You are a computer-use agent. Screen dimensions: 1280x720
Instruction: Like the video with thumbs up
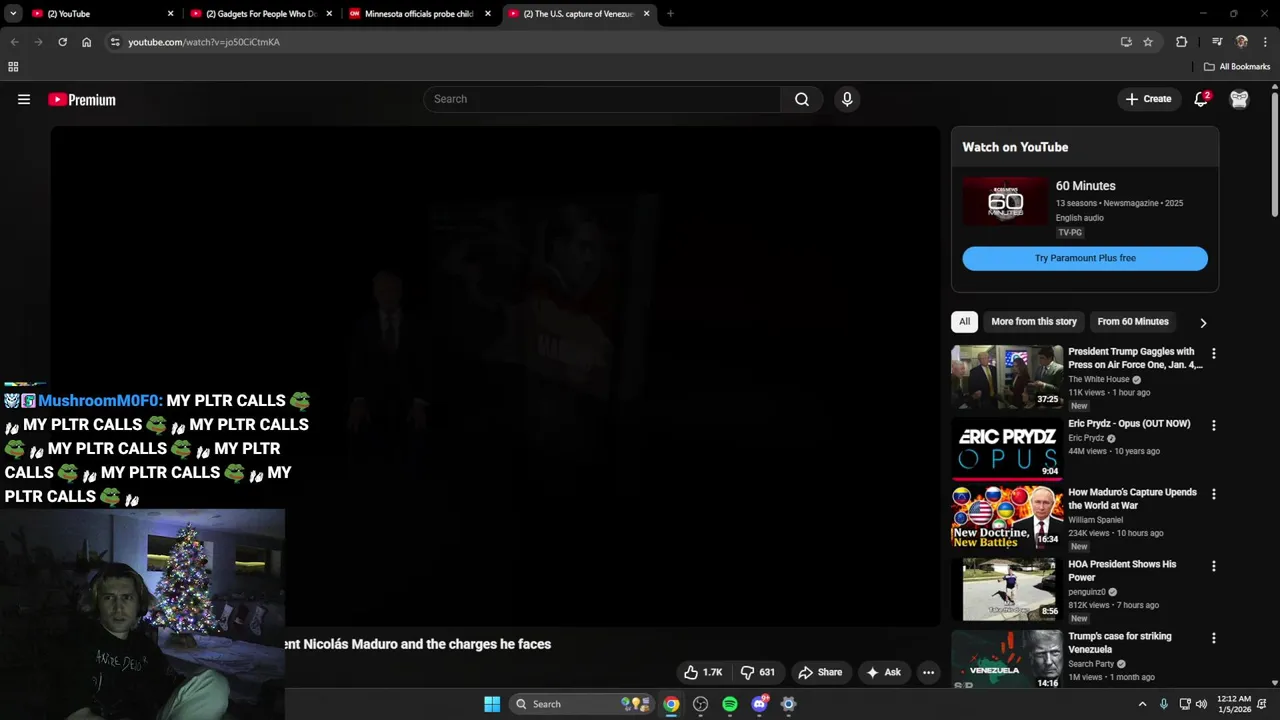tap(704, 672)
